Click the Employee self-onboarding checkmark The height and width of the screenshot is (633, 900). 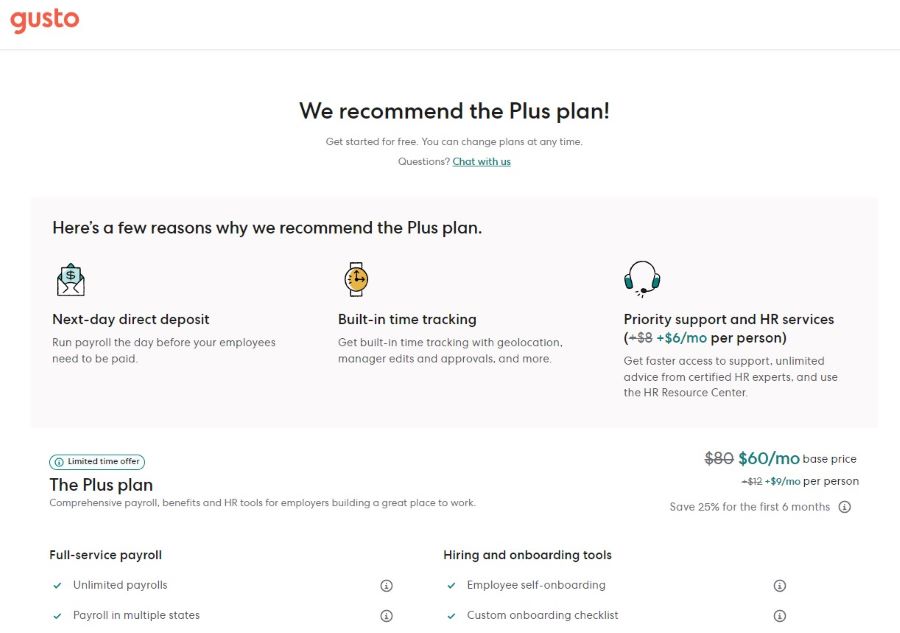click(x=451, y=585)
